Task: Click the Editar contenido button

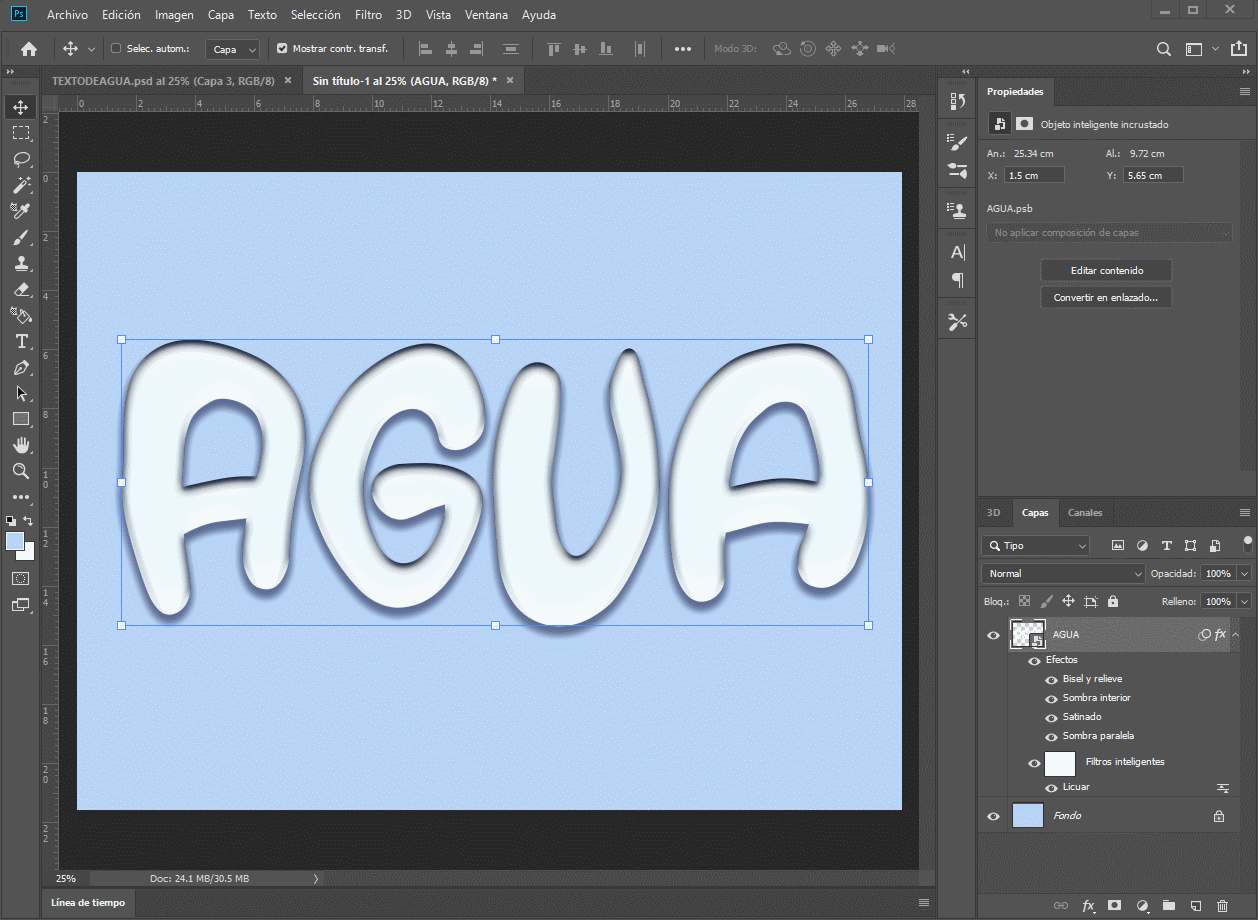Action: coord(1106,271)
